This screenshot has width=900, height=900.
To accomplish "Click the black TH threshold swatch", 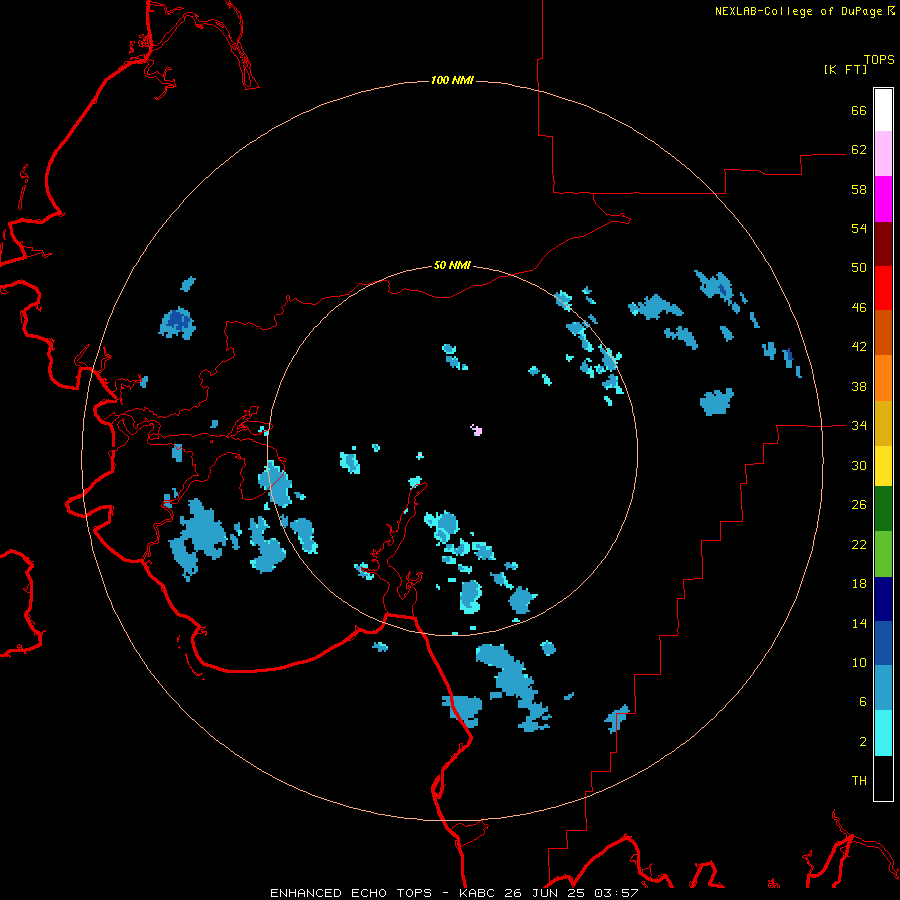I will (883, 778).
